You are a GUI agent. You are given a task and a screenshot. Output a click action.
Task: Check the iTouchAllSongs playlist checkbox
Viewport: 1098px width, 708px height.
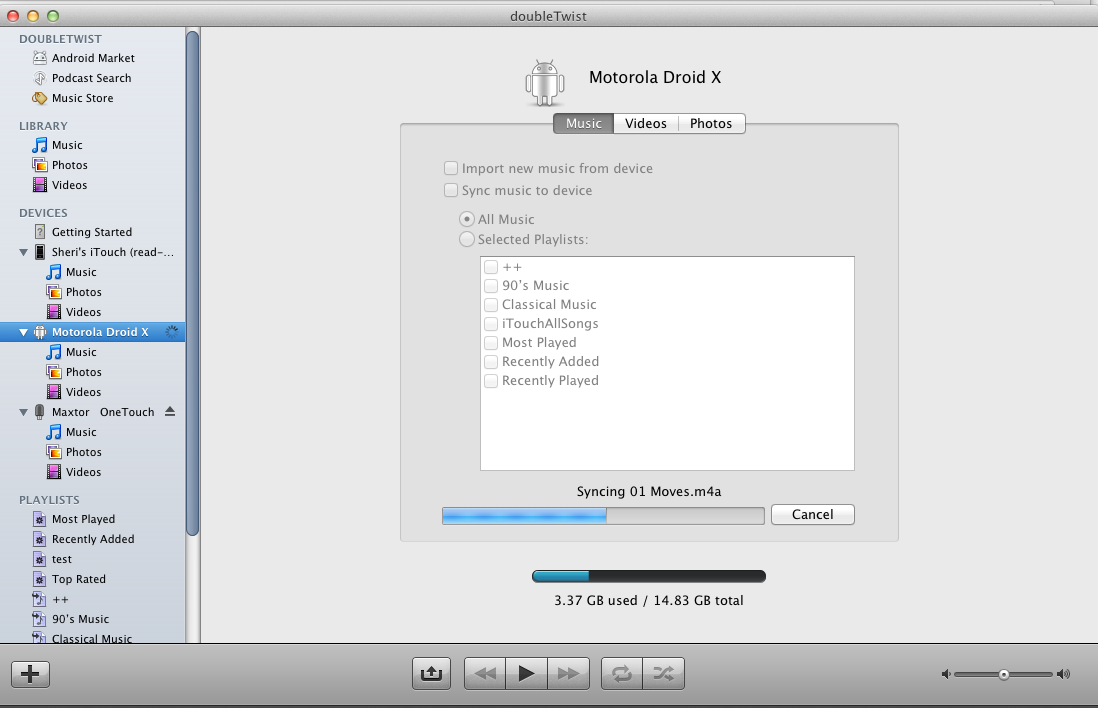491,324
